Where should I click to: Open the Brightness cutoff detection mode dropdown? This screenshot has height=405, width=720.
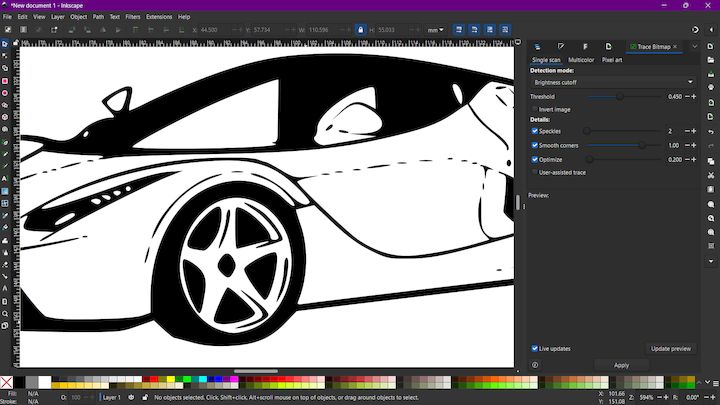click(613, 82)
